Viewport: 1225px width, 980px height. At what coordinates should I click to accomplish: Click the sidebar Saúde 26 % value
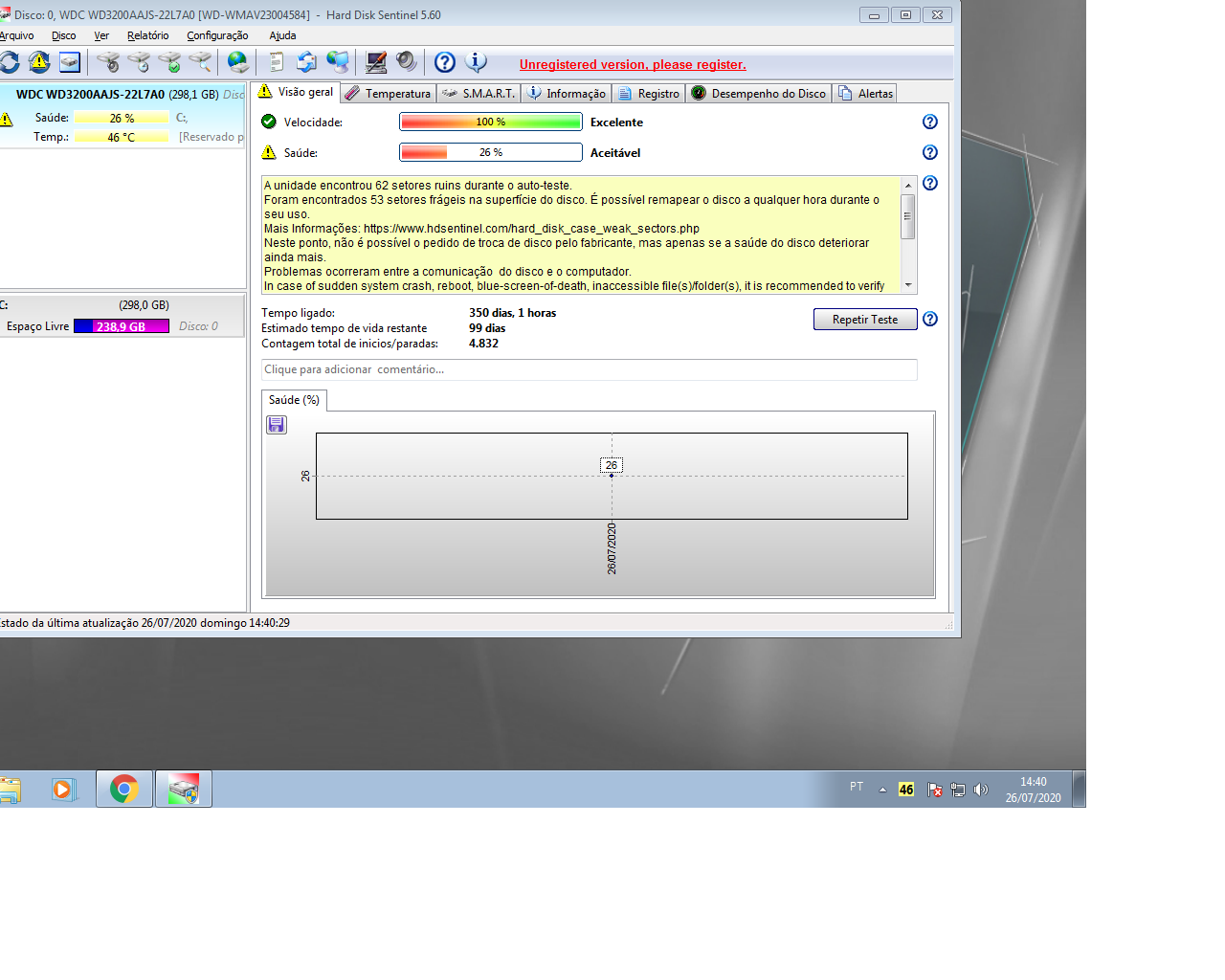point(122,118)
